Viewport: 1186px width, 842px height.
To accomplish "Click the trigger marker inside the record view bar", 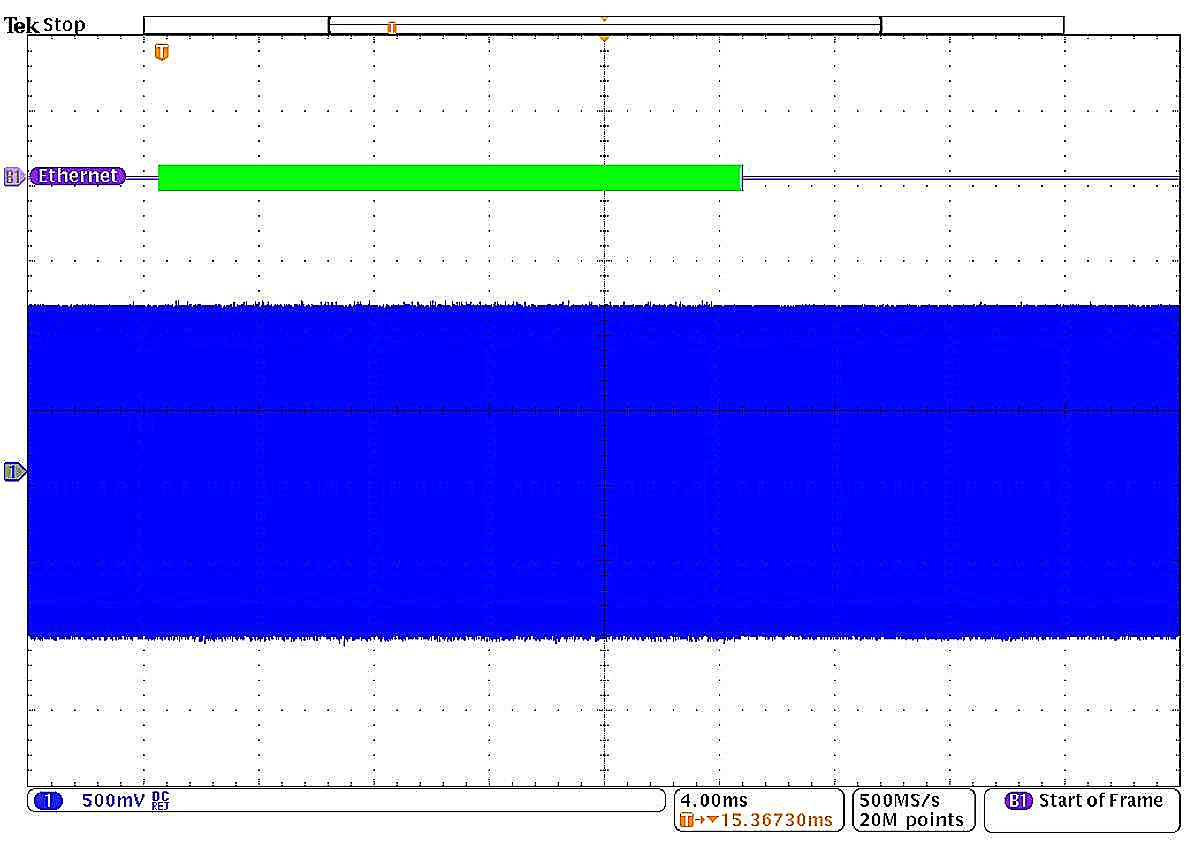I will 392,28.
